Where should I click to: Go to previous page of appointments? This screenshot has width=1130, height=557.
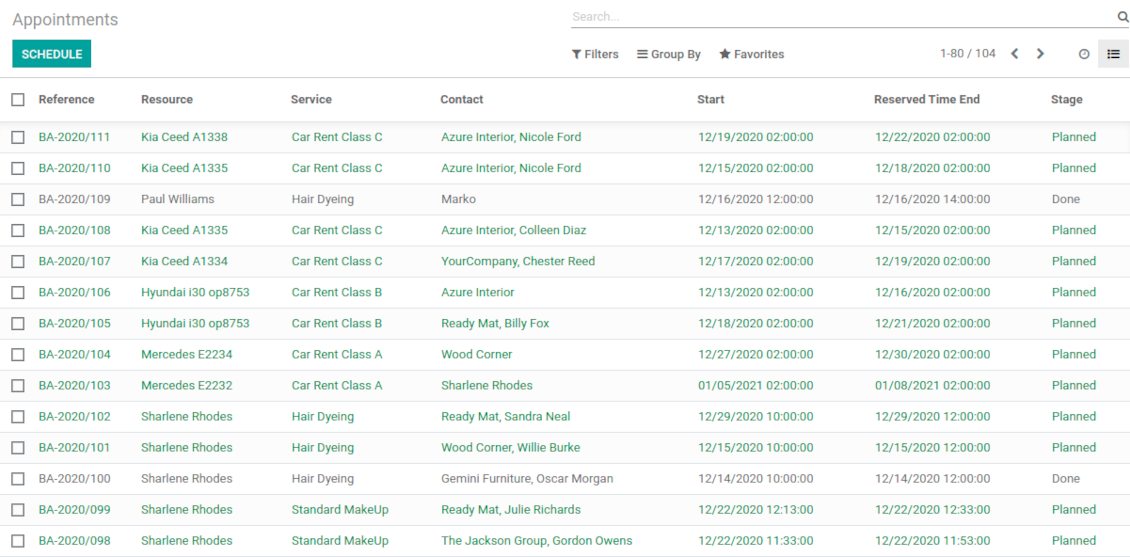coord(1014,54)
